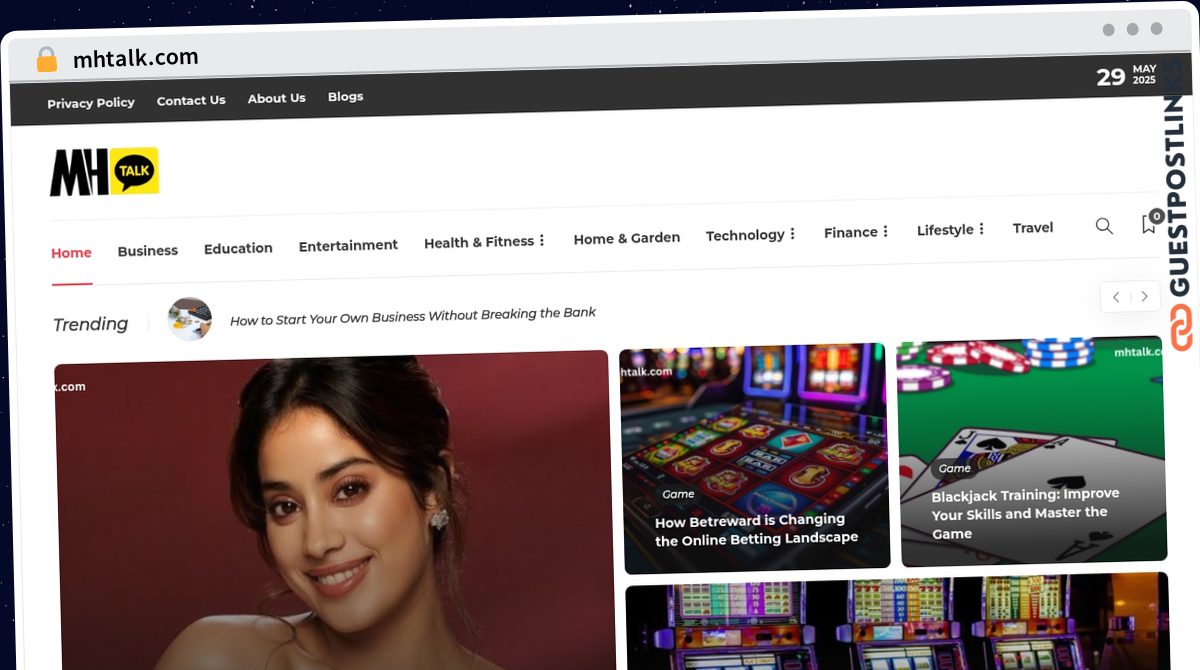Open the Travel category
The image size is (1200, 670).
1033,228
